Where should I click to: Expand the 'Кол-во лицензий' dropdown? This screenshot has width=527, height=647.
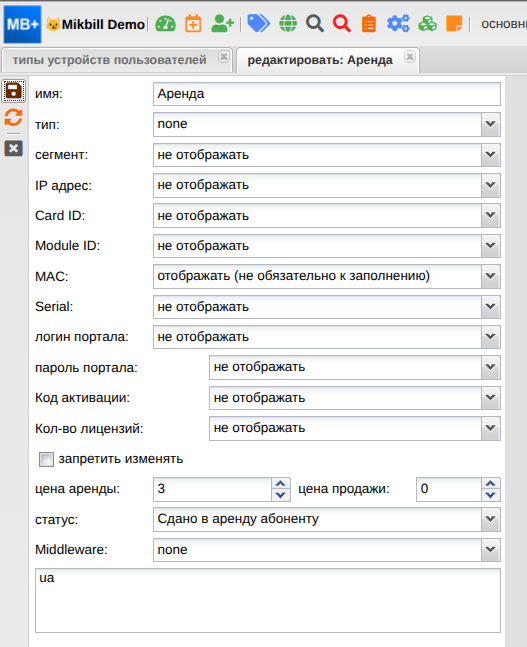(490, 428)
